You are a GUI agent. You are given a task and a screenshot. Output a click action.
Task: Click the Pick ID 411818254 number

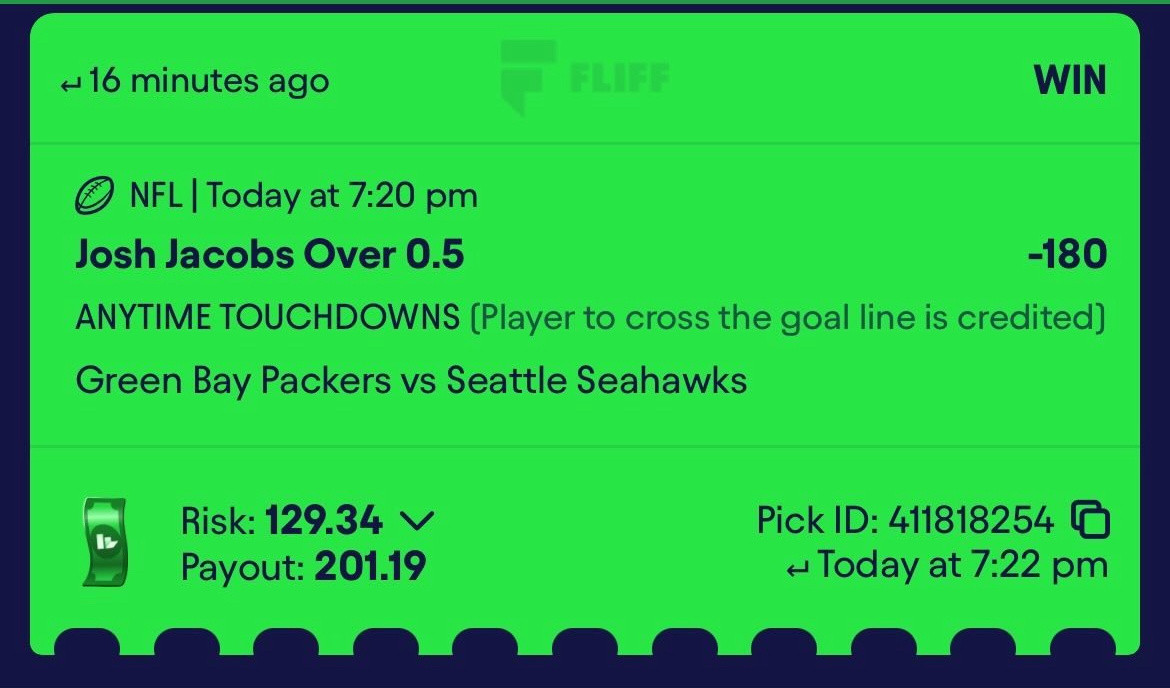pos(971,520)
